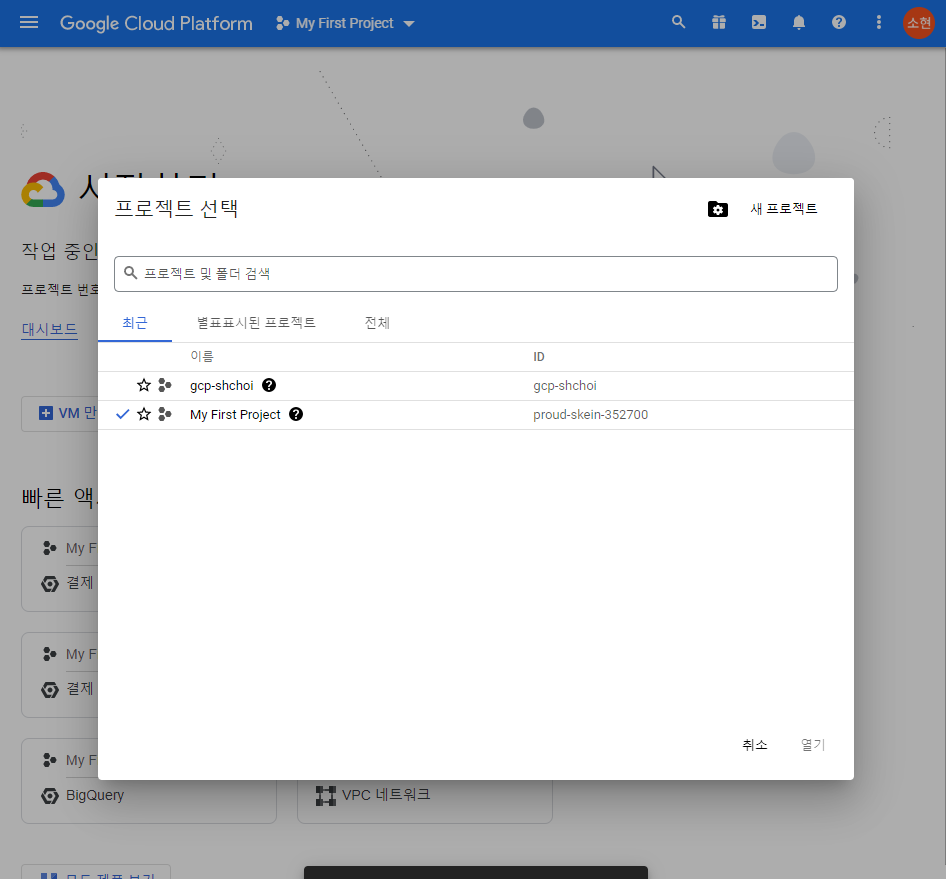Open the My First Project selector dropdown
This screenshot has height=879, width=946.
pos(345,24)
